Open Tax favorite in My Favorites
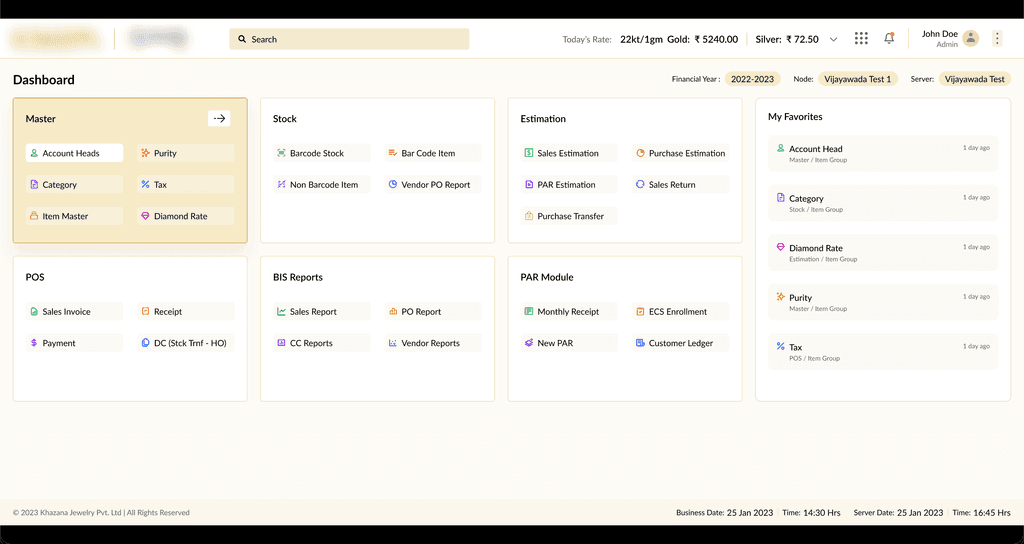 [883, 352]
